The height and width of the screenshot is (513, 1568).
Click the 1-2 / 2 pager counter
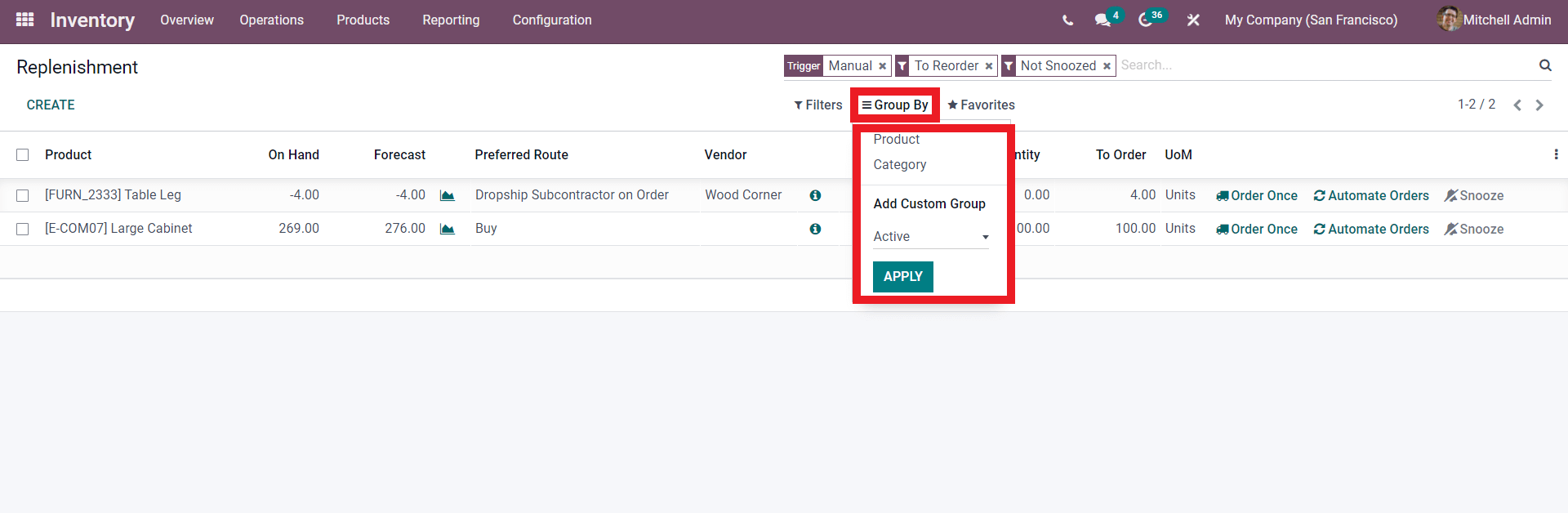click(1477, 105)
